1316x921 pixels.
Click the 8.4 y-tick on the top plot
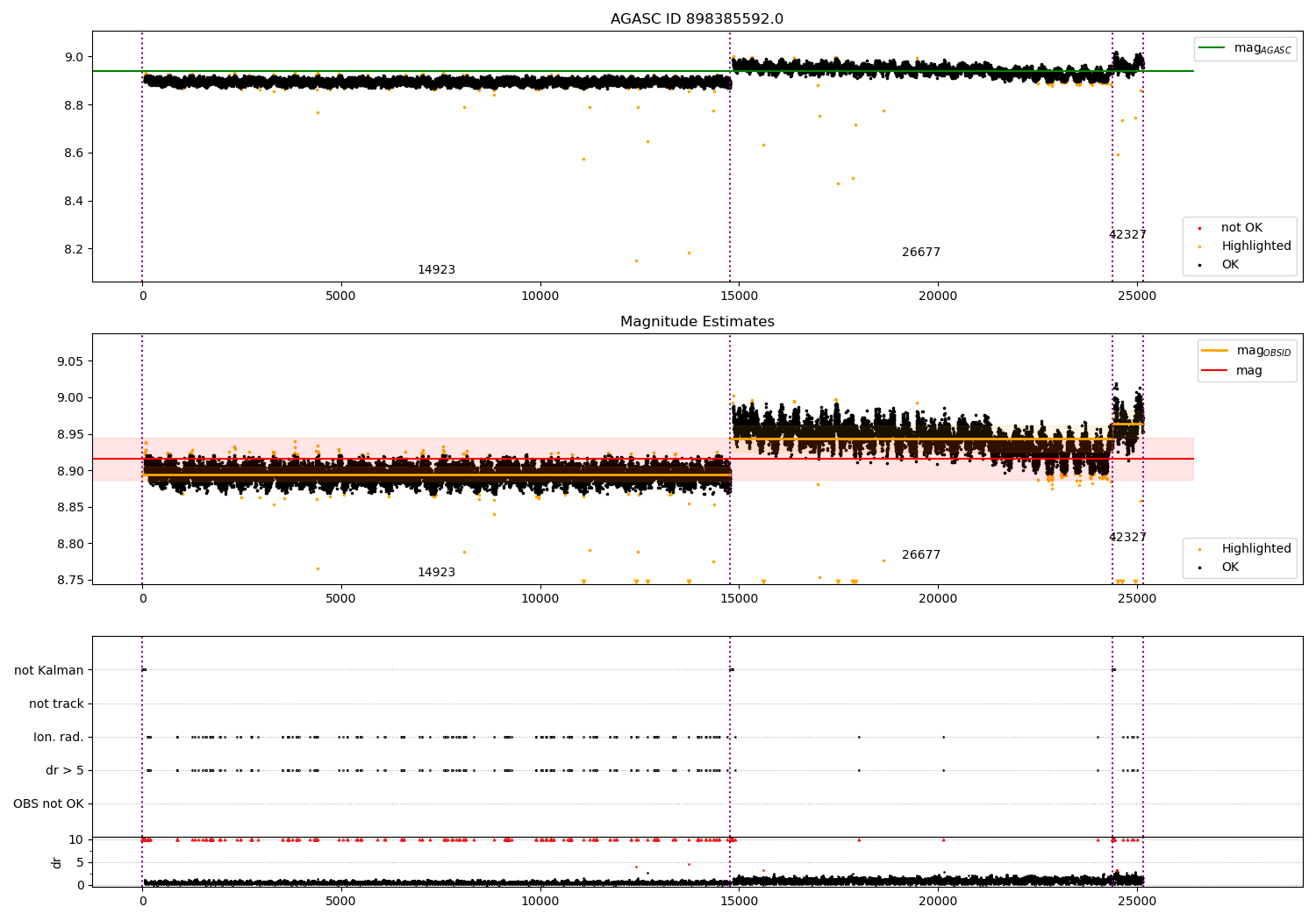tap(74, 202)
